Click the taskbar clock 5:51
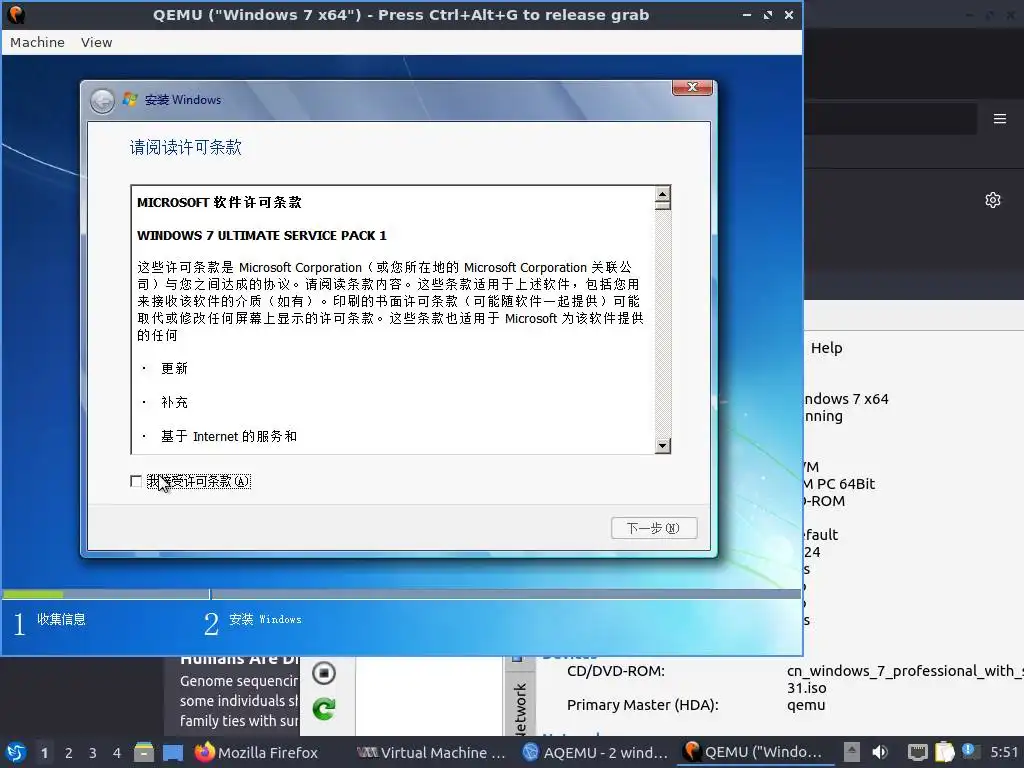 click(1003, 752)
